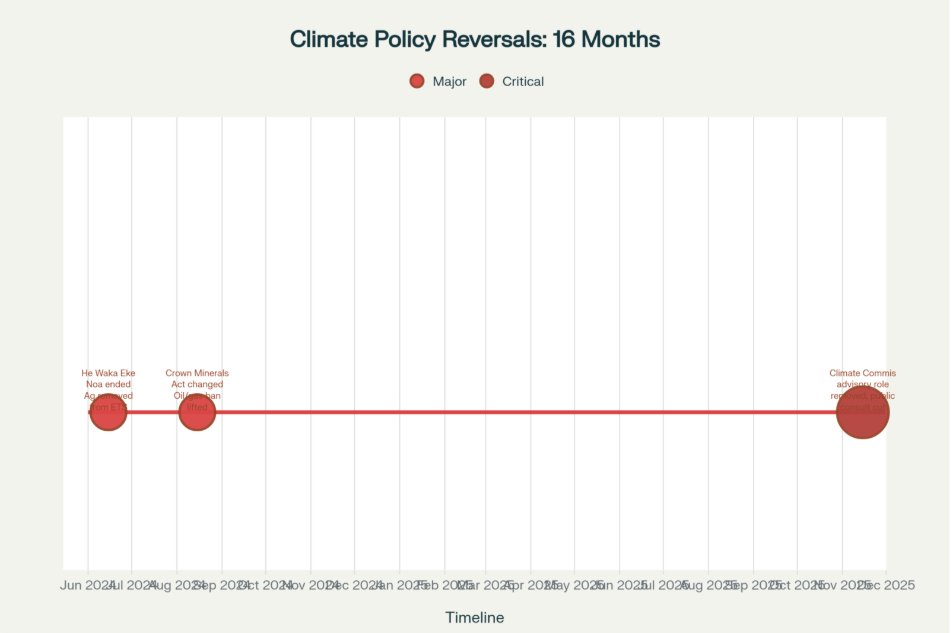The width and height of the screenshot is (951, 633).
Task: Click the Major legend marker circle
Action: pos(417,81)
